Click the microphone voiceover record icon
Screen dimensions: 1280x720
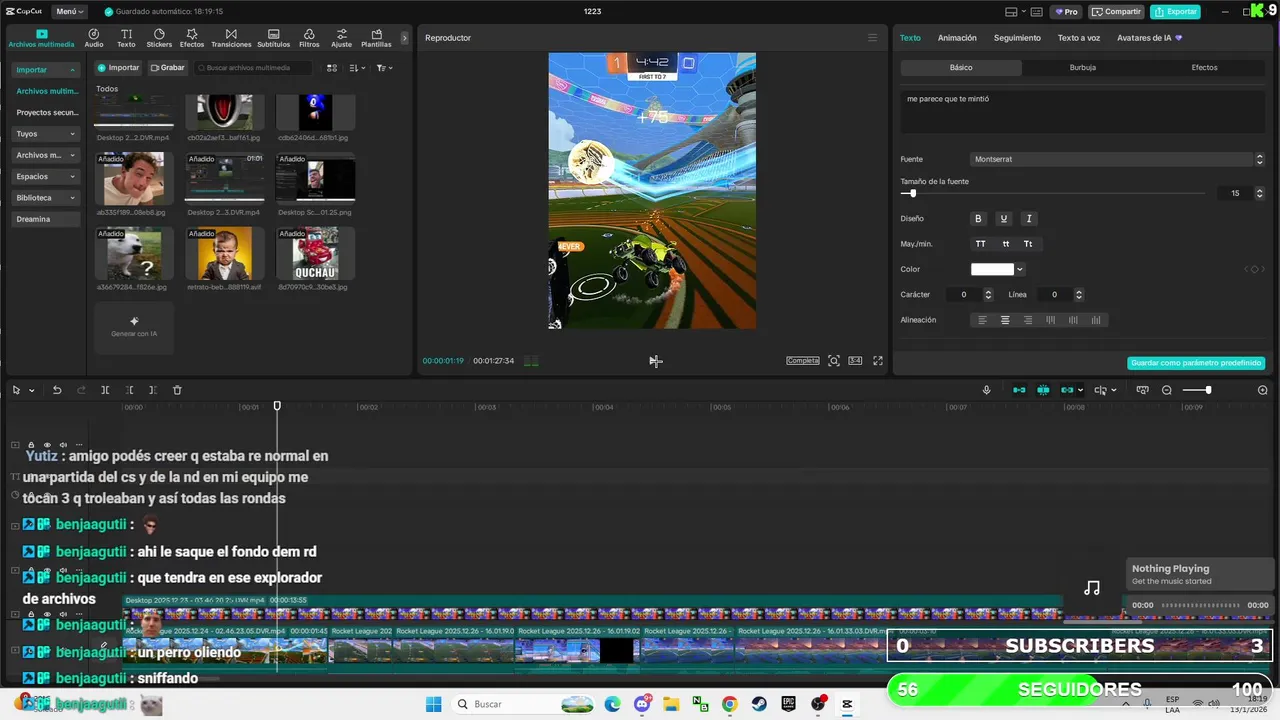coord(986,390)
